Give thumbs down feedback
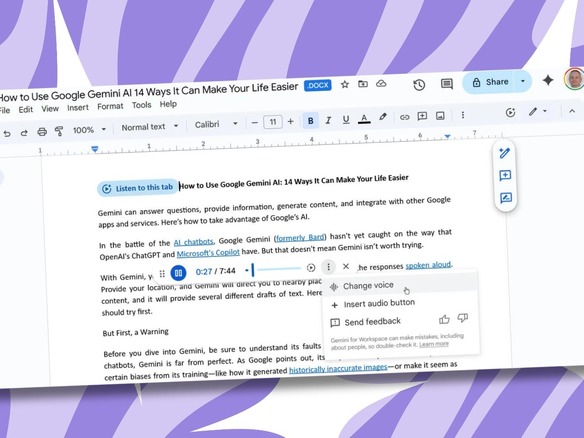The image size is (584, 438). (x=463, y=318)
